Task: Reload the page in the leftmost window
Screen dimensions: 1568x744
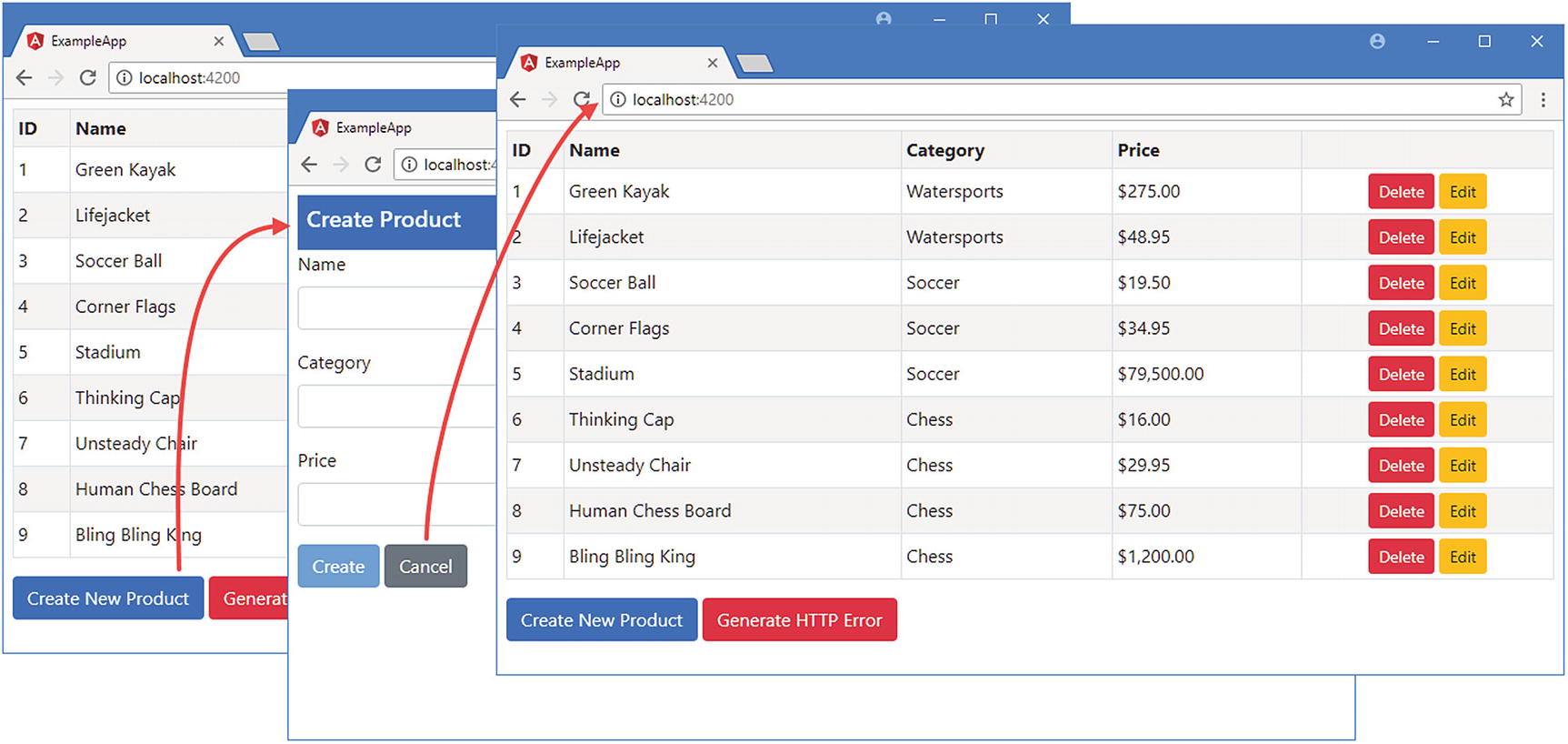Action: (x=88, y=78)
